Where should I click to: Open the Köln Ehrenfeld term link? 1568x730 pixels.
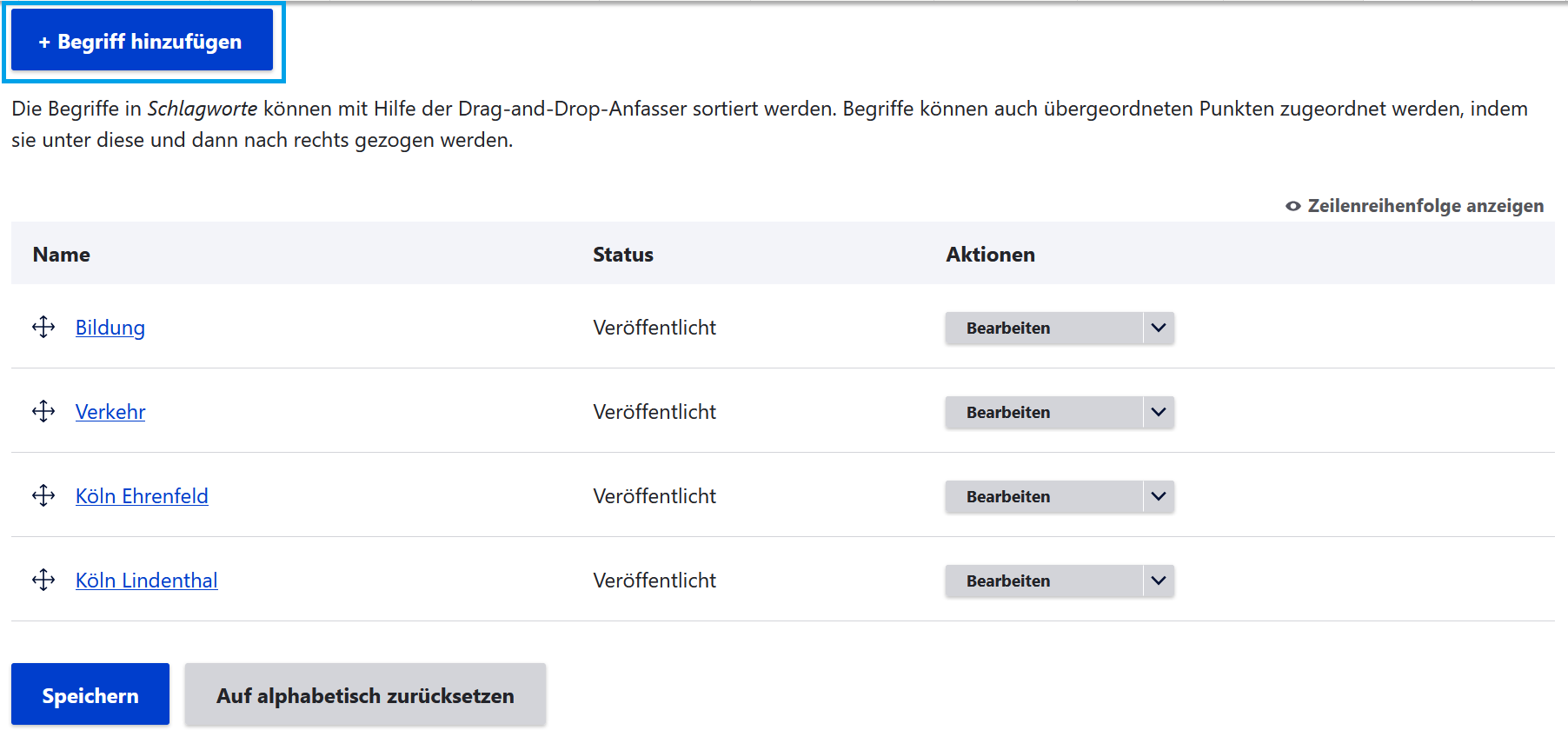[142, 496]
